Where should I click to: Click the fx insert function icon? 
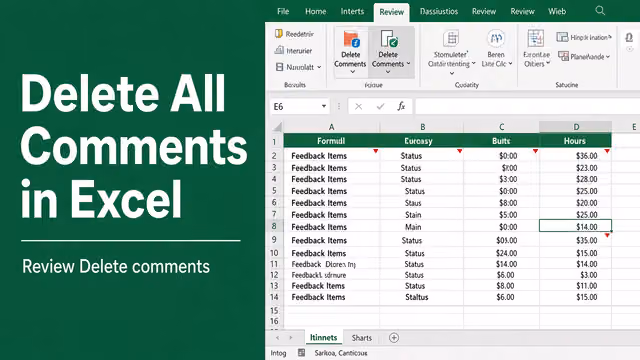click(x=401, y=107)
